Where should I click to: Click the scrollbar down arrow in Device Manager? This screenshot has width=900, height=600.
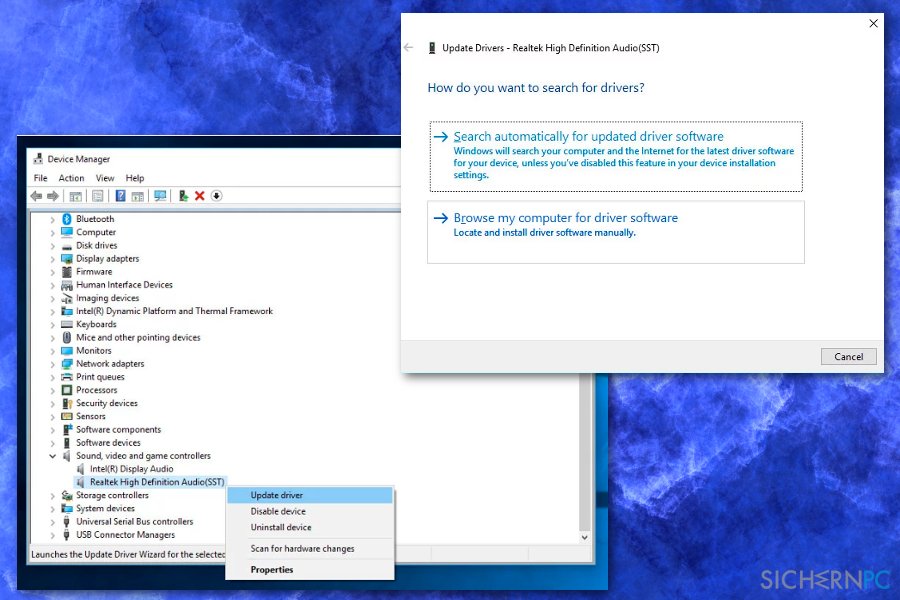pyautogui.click(x=584, y=537)
